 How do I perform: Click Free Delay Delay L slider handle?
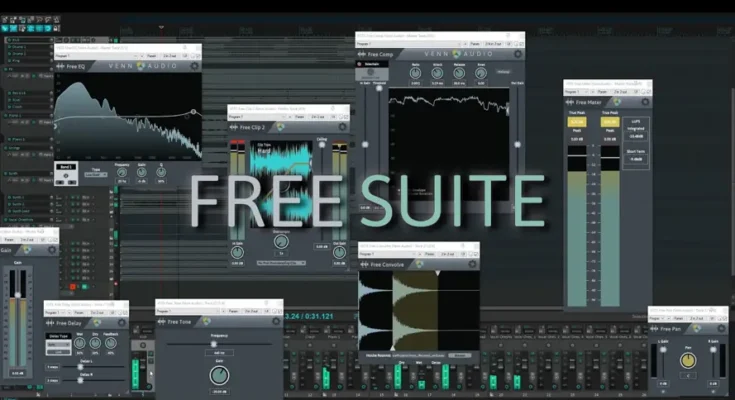(80, 367)
